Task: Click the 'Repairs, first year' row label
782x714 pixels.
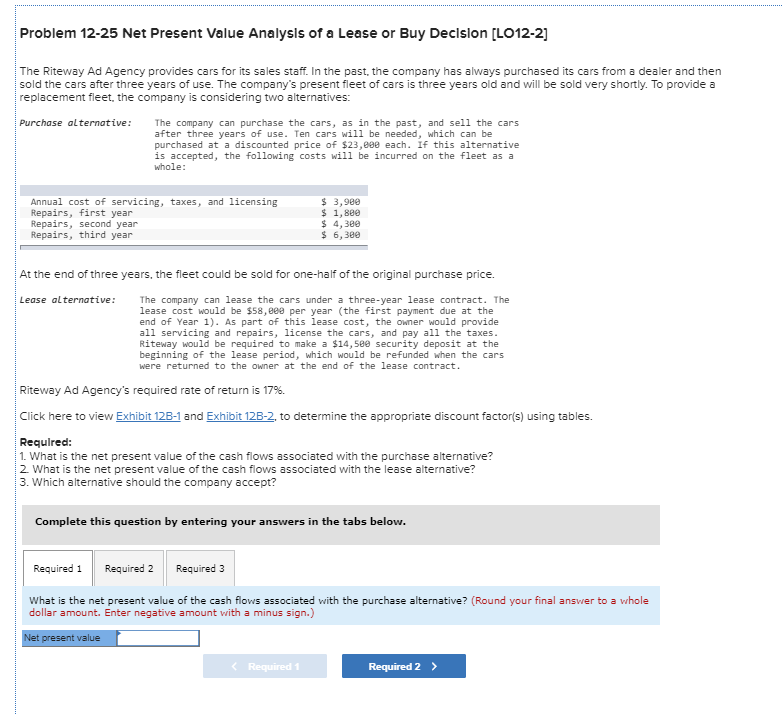Action: coord(82,213)
